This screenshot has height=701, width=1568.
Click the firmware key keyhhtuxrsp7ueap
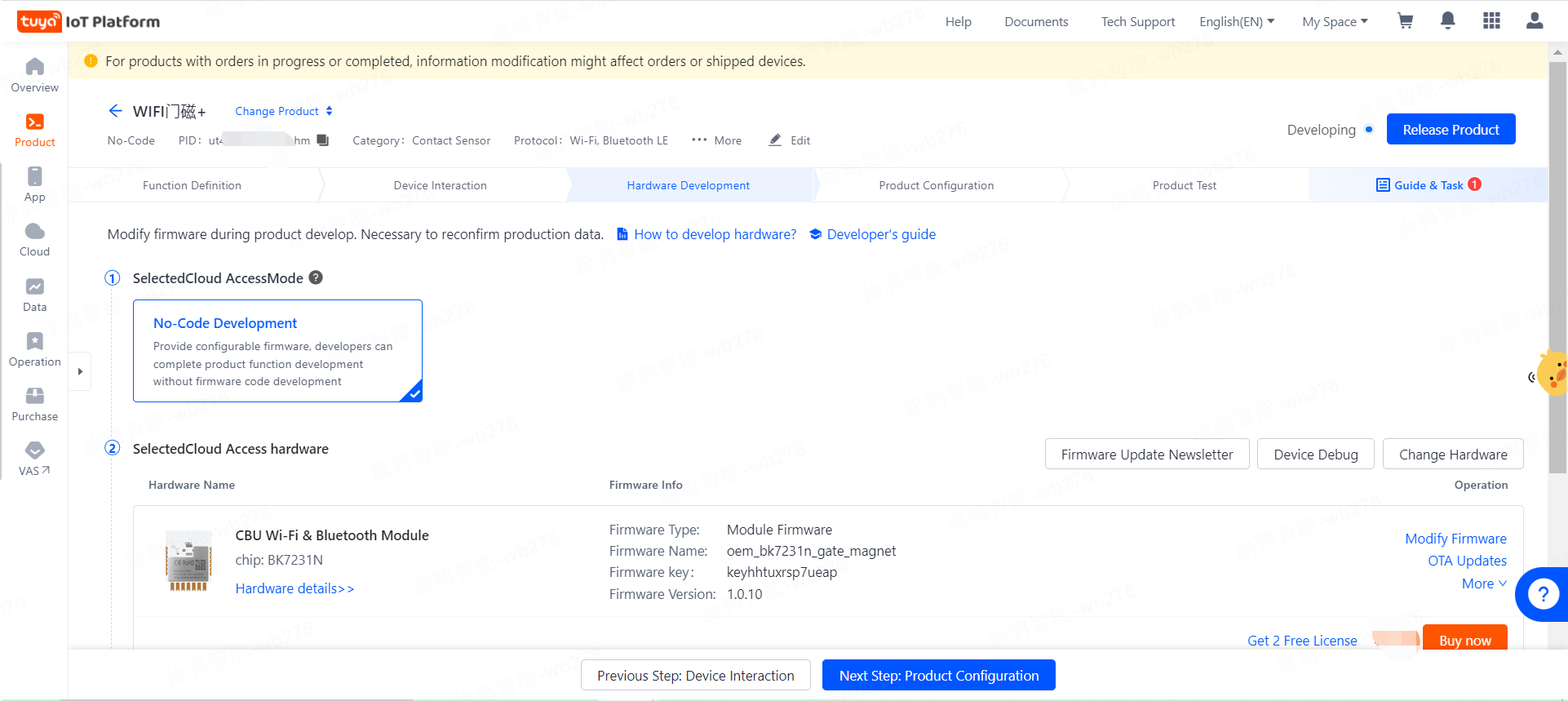[x=782, y=572]
